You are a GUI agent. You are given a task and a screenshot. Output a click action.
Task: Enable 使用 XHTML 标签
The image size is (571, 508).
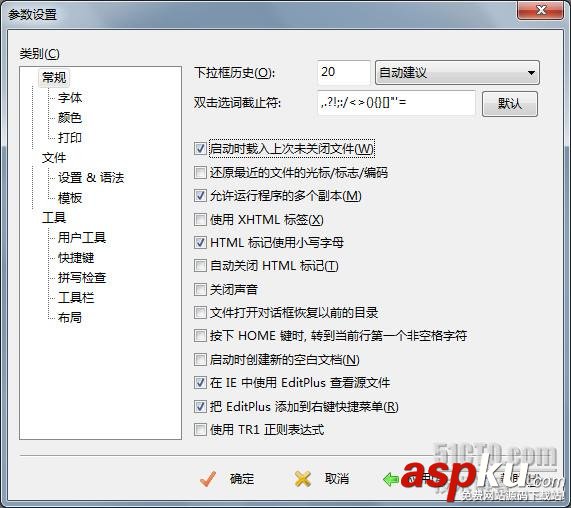point(200,219)
